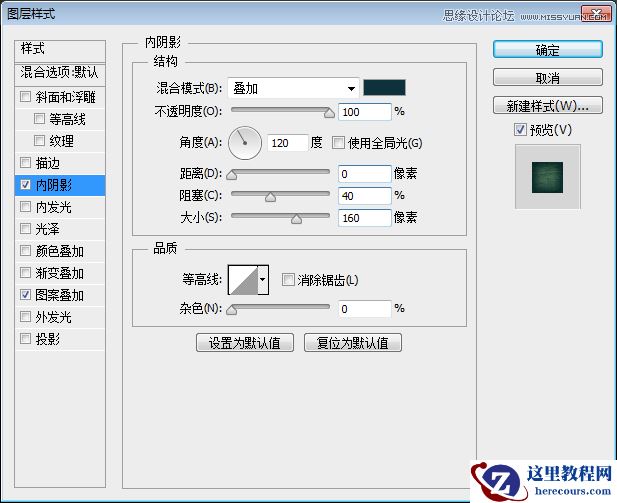Select the 内发光 effect row
The width and height of the screenshot is (617, 503).
(x=60, y=207)
